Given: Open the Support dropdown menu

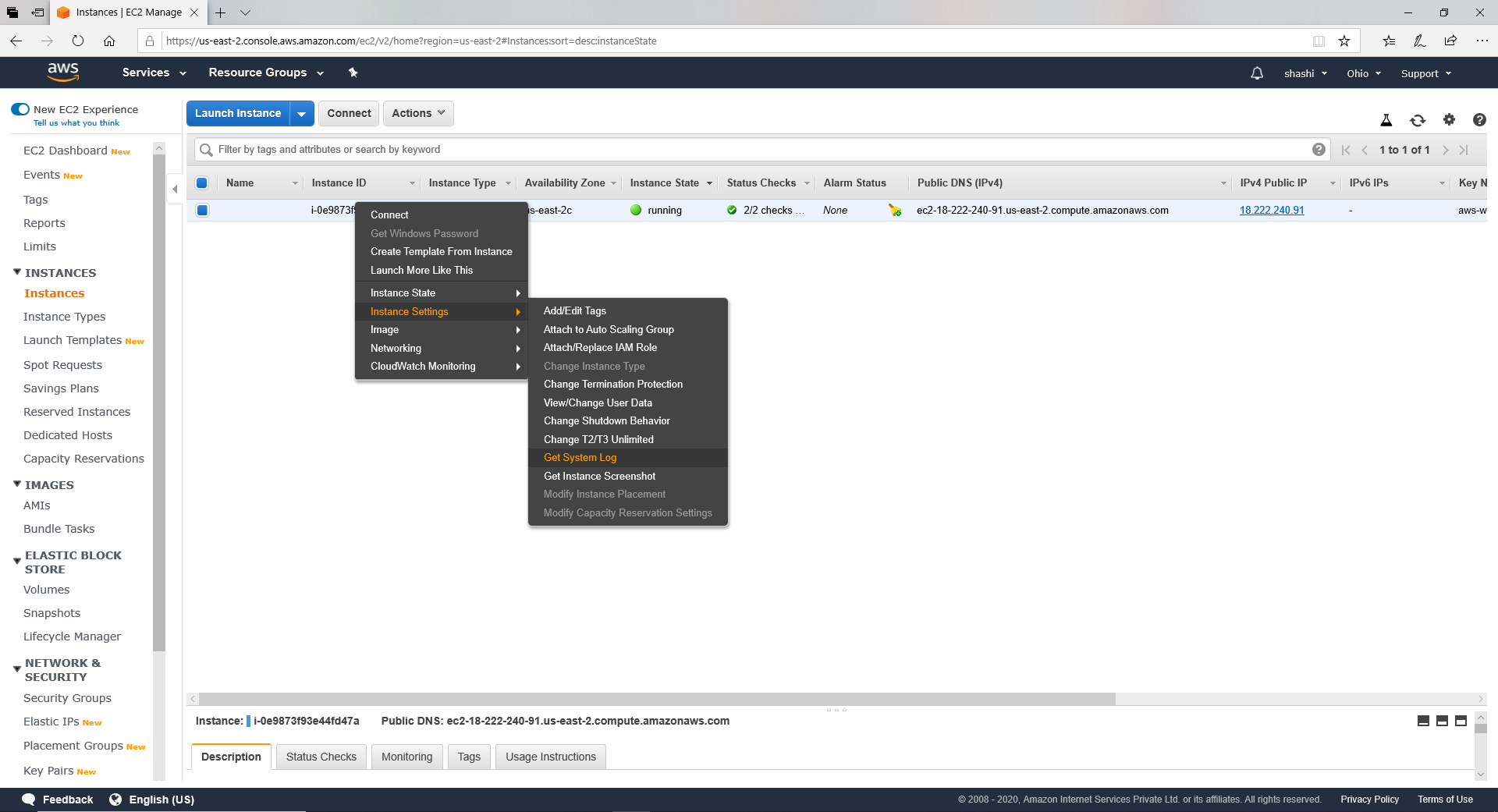Looking at the screenshot, I should click(1426, 73).
